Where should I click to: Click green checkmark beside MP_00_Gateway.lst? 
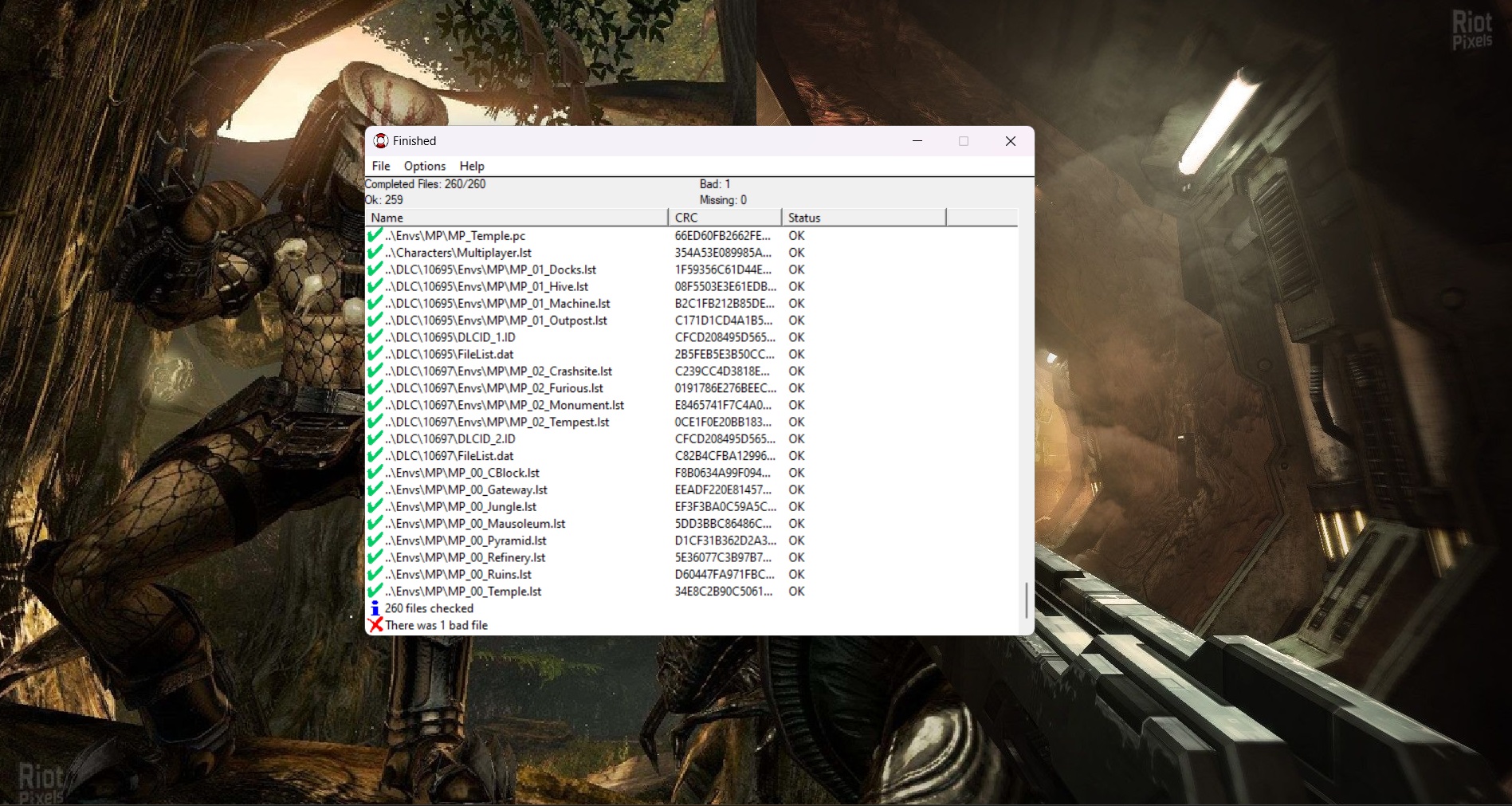point(375,489)
